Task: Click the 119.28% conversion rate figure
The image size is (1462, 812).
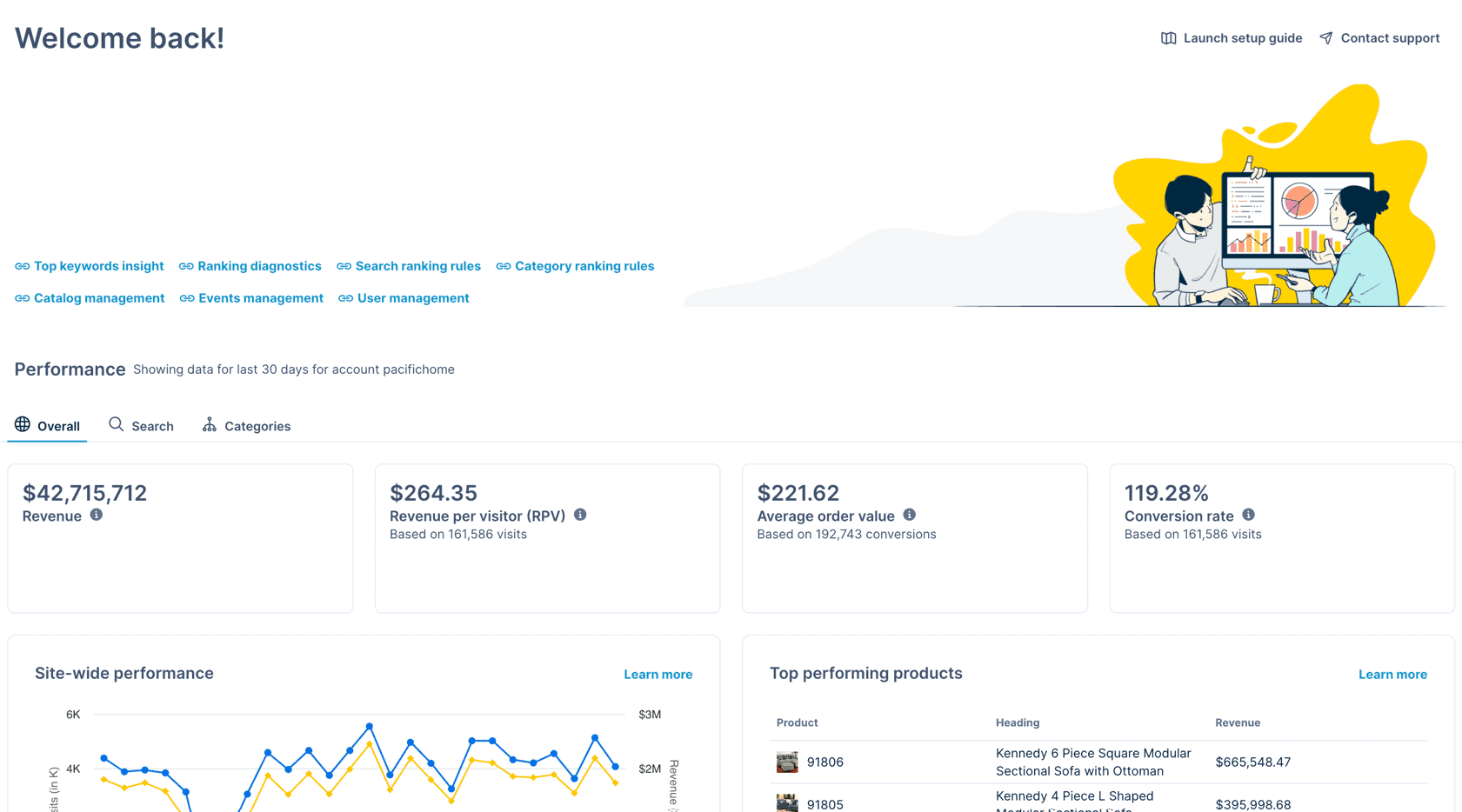Action: [x=1166, y=493]
